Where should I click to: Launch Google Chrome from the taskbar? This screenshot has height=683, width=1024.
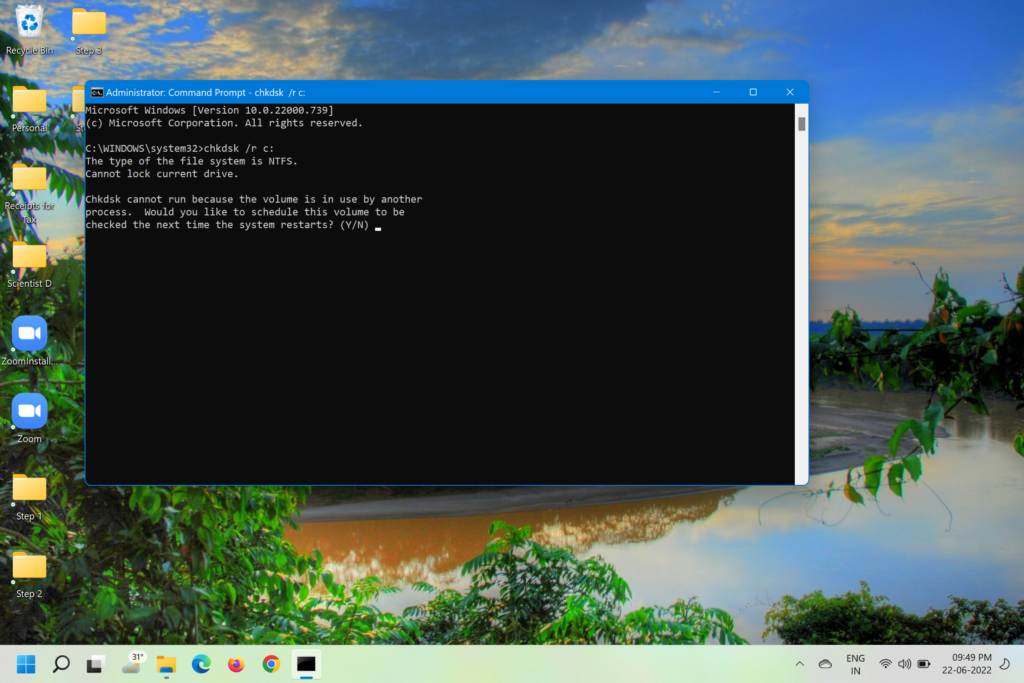click(x=271, y=663)
